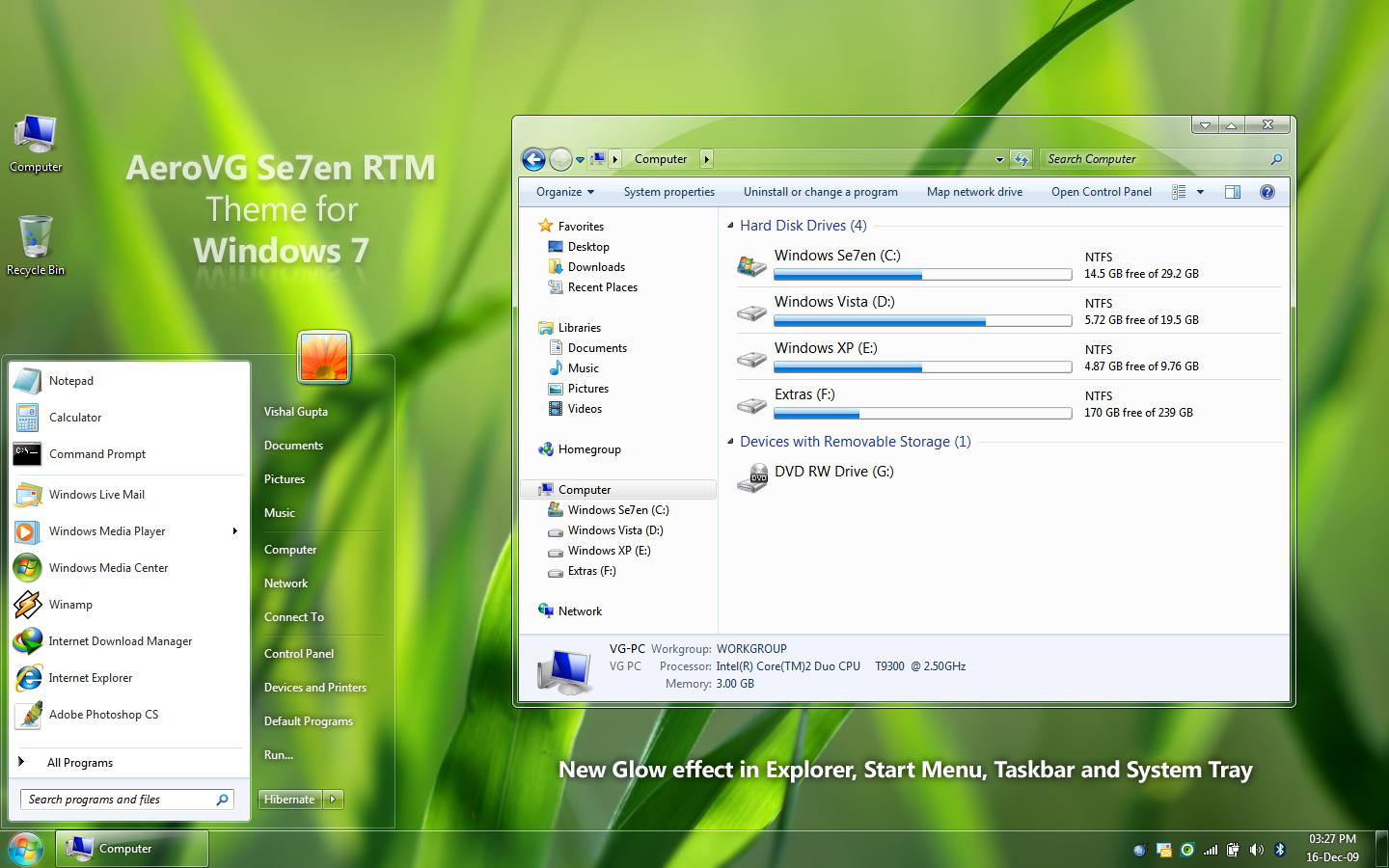1389x868 pixels.
Task: Open Explorer help question-mark icon
Action: point(1267,192)
